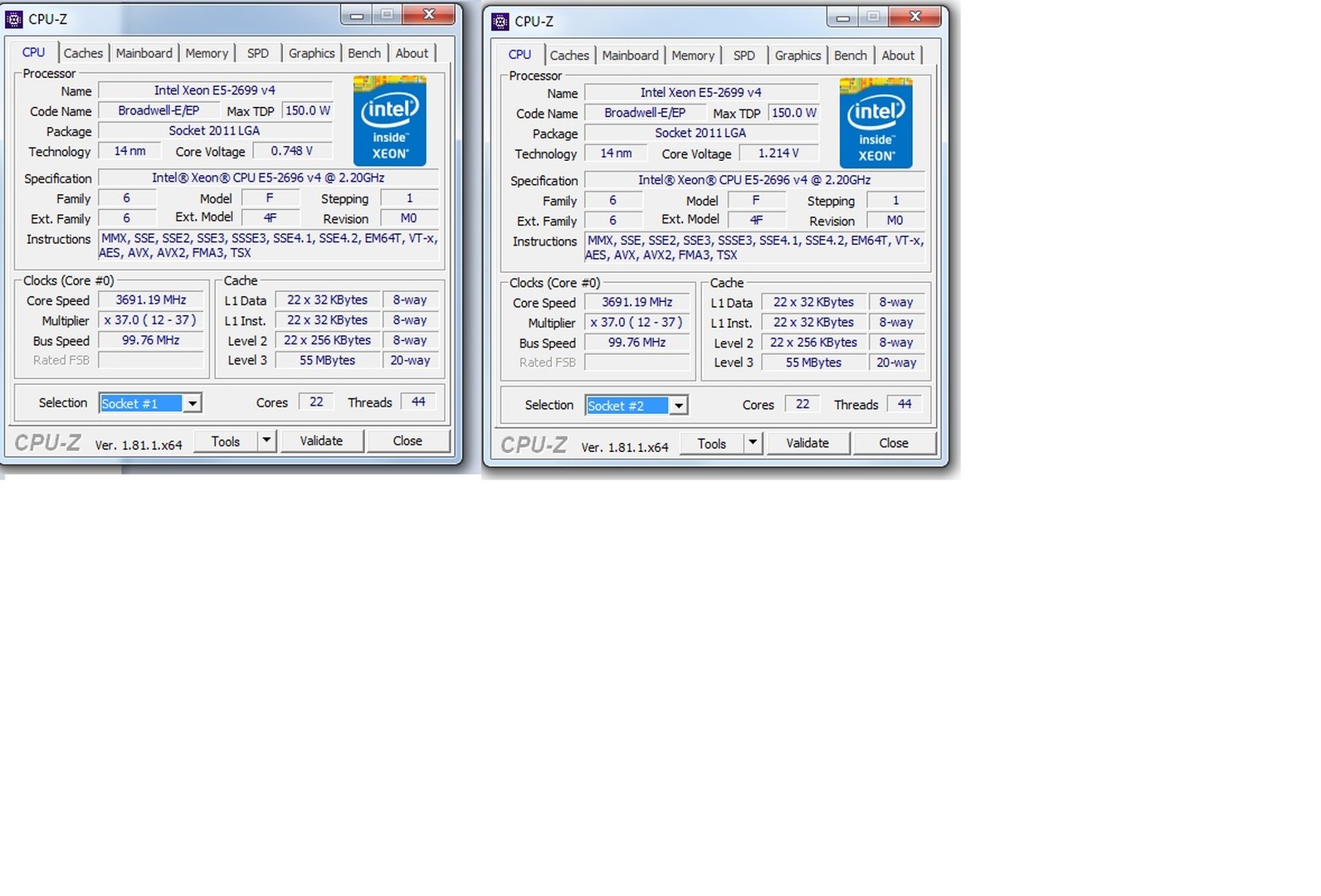Click Tools button in right CPU-Z window
Screen dimensions: 1321x896
tap(712, 444)
